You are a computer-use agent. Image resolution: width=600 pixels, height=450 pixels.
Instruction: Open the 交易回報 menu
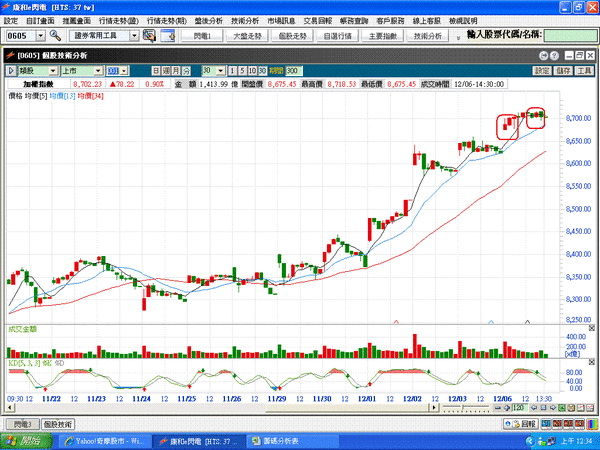(x=318, y=21)
